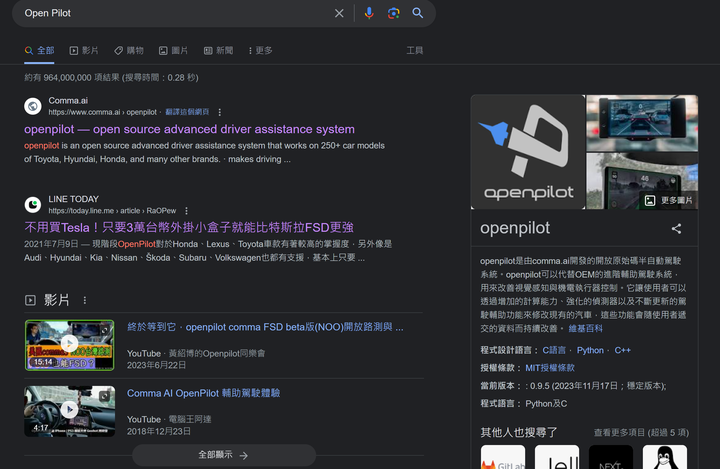Click the LINE TODAY favicon
The width and height of the screenshot is (720, 469).
pyautogui.click(x=33, y=205)
